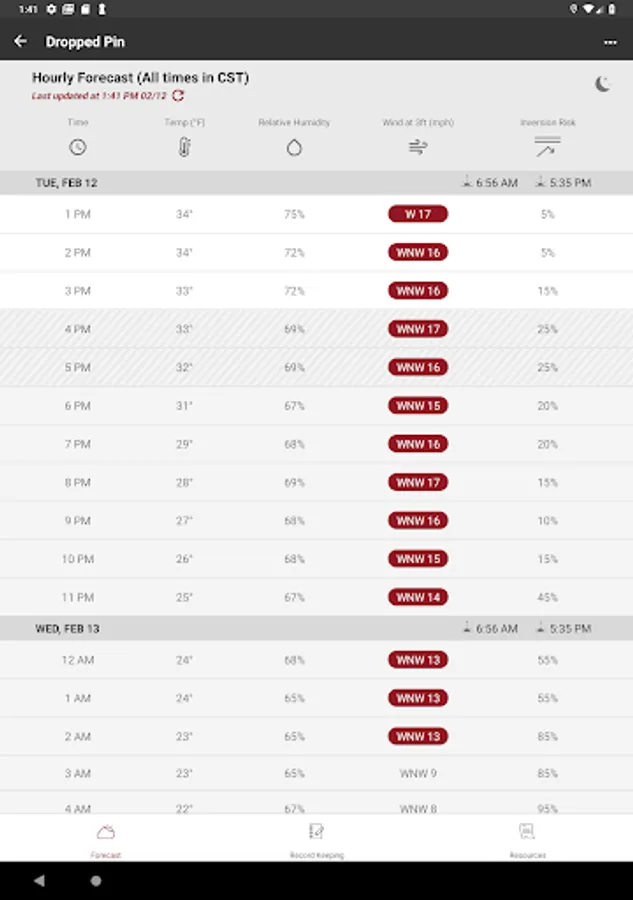Tap the 11 PM WNW 14 badge
The height and width of the screenshot is (900, 633).
click(x=418, y=597)
